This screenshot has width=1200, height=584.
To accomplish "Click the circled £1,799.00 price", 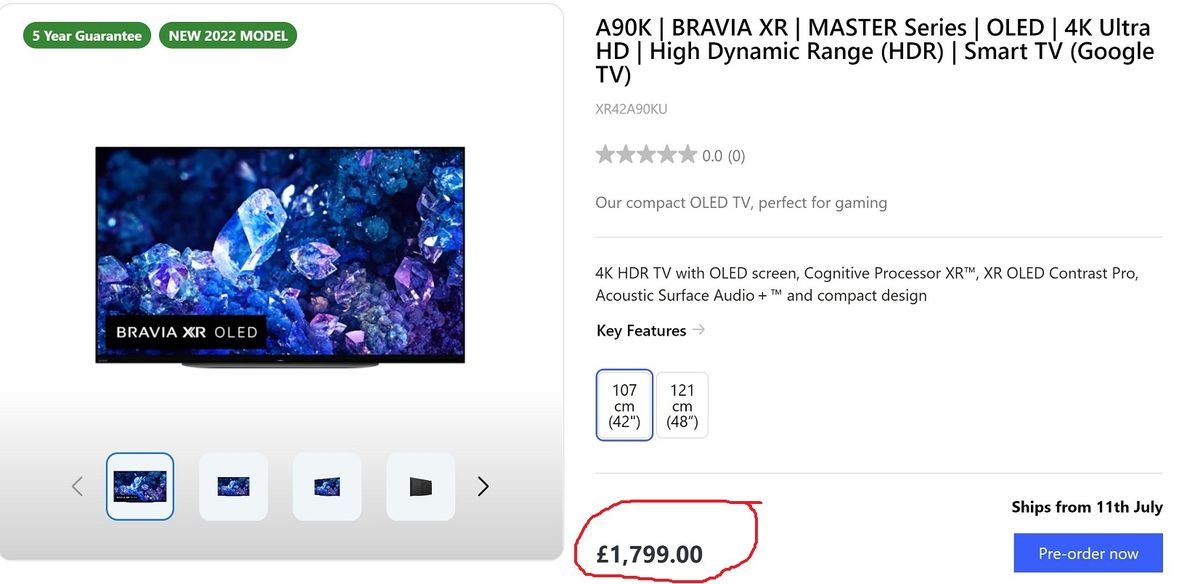I will 650,553.
